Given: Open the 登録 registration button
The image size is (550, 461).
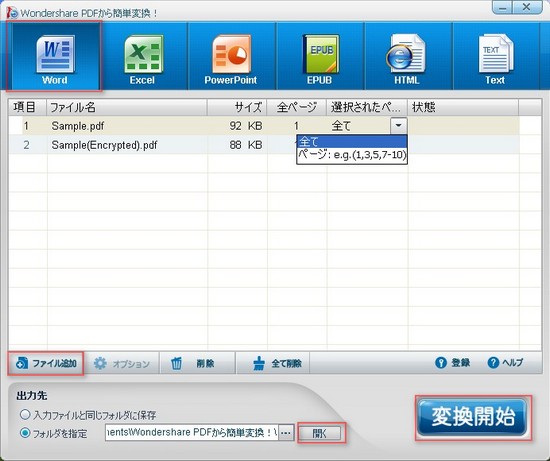Looking at the screenshot, I should [x=452, y=363].
